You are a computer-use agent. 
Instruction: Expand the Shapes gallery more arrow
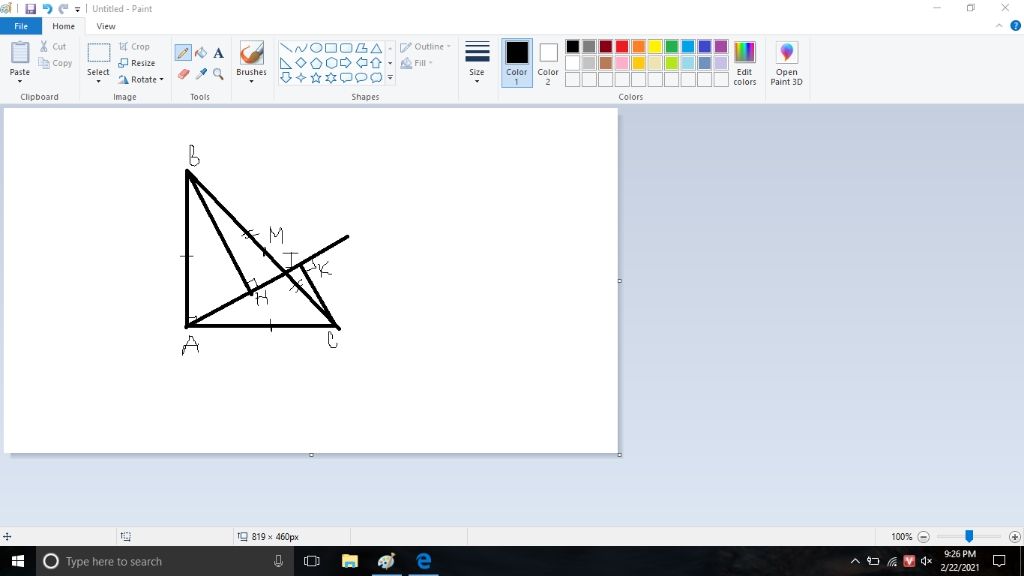pos(390,78)
